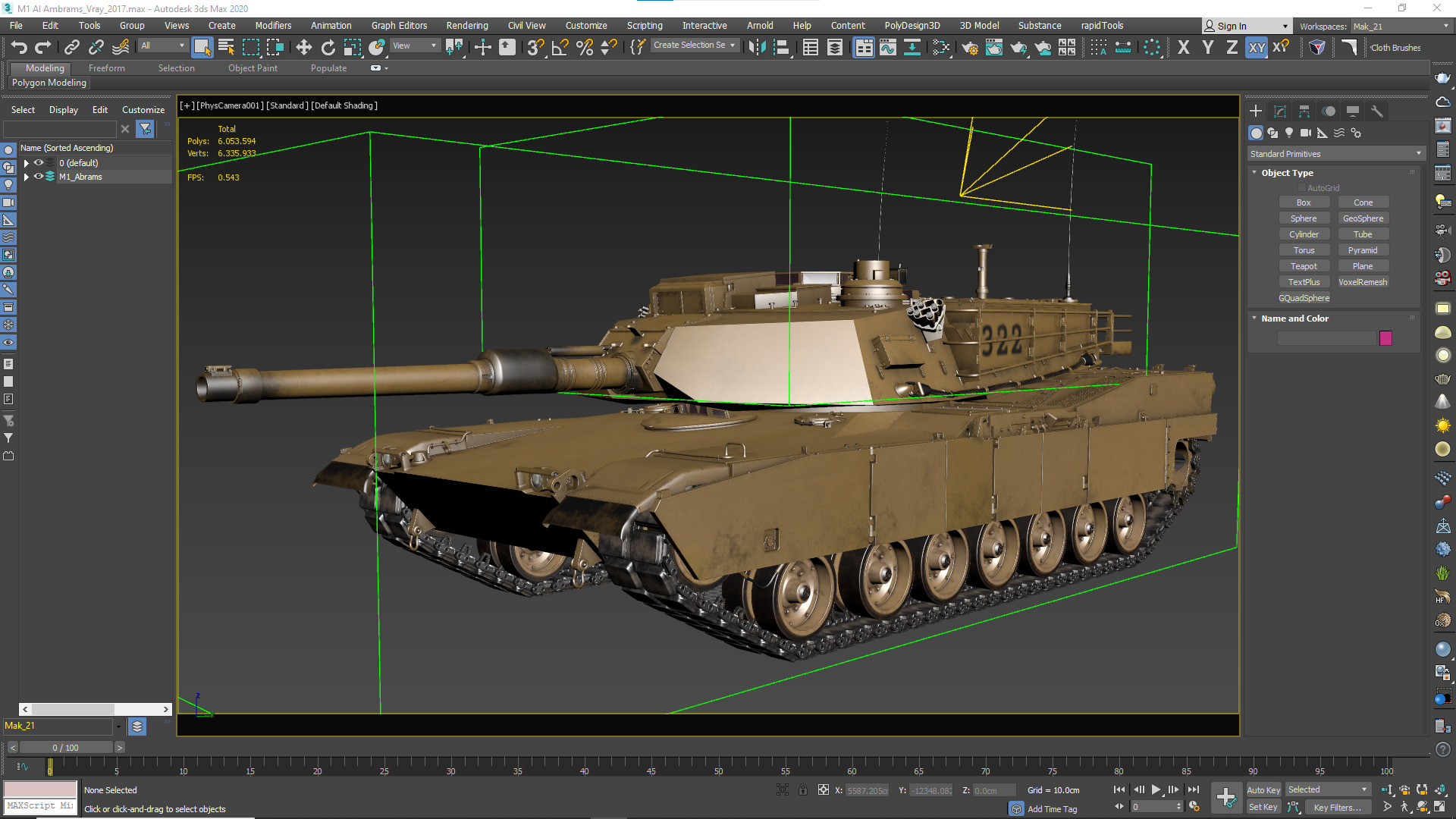Screen dimensions: 1456x819
Task: Open the Rendering menu
Action: 467,26
